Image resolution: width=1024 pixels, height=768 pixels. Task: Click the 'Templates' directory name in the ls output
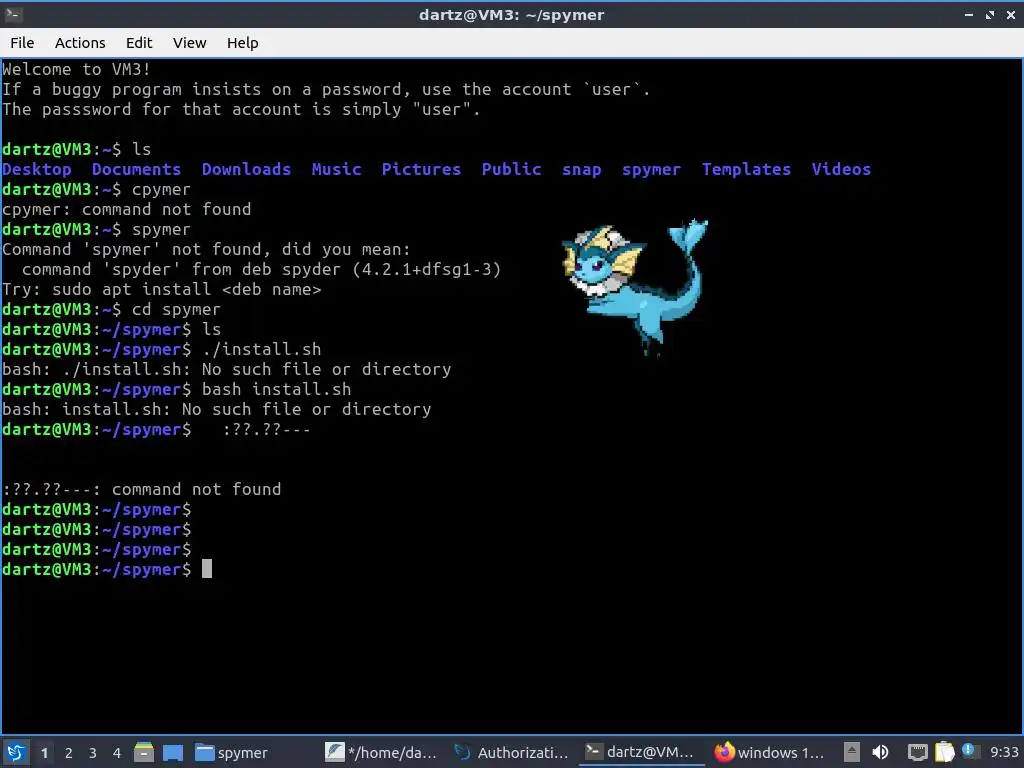[x=746, y=170]
